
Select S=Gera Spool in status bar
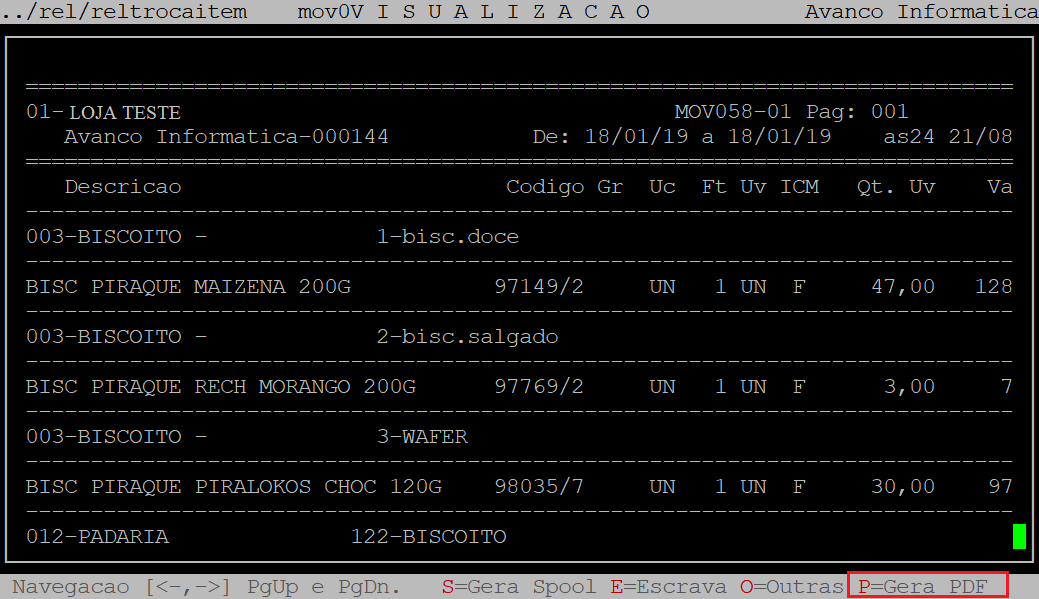(518, 587)
